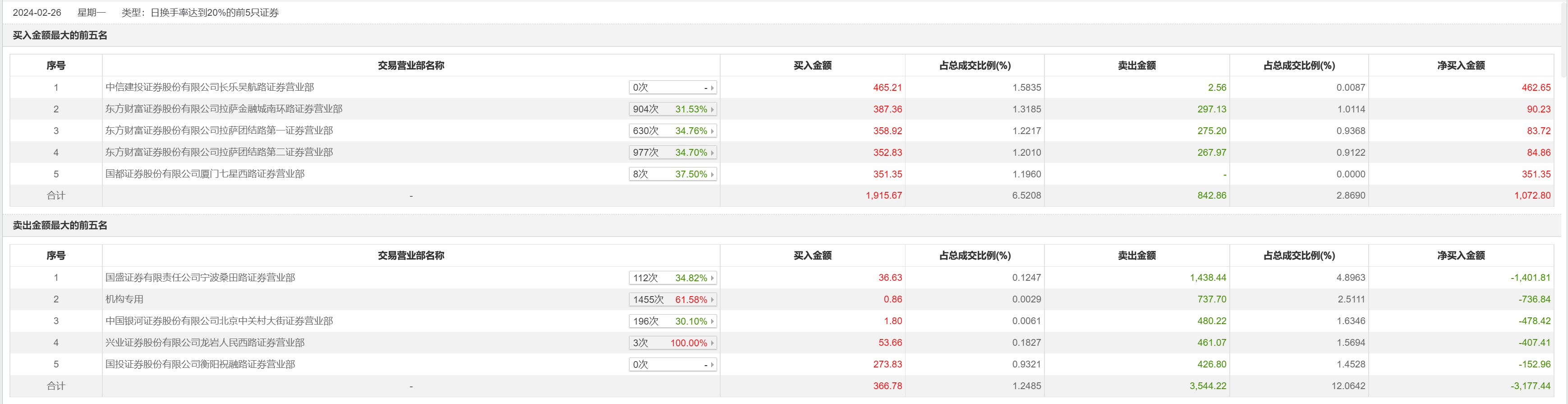Screen dimensions: 1568x404
Task: Open 国都证券厦门七星西路证券营业部 link
Action: 205,174
